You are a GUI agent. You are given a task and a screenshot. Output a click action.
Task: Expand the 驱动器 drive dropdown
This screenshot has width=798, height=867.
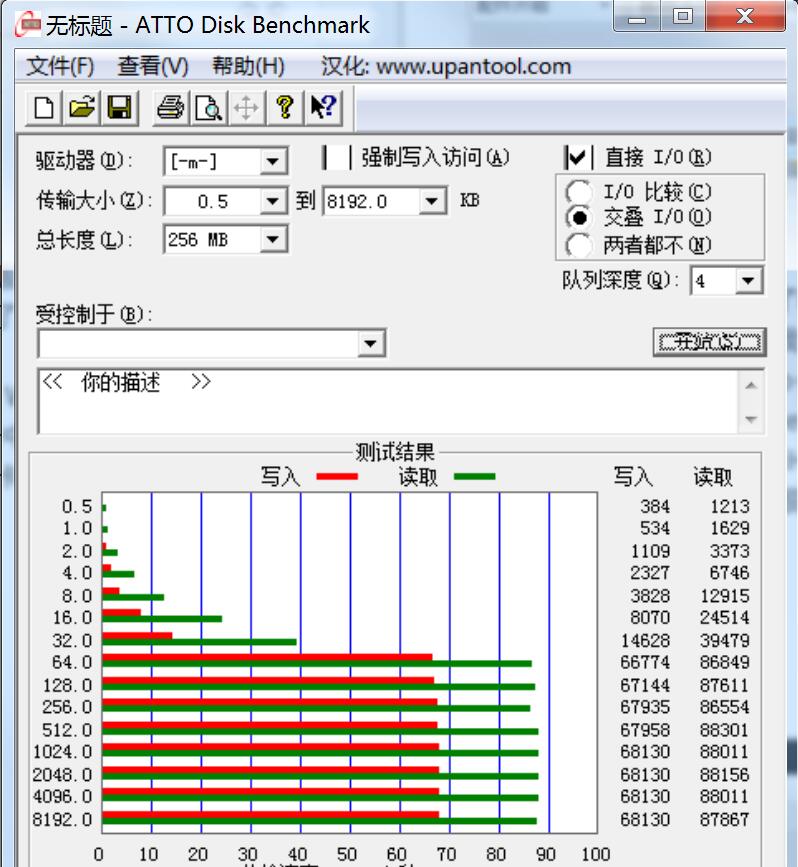273,162
